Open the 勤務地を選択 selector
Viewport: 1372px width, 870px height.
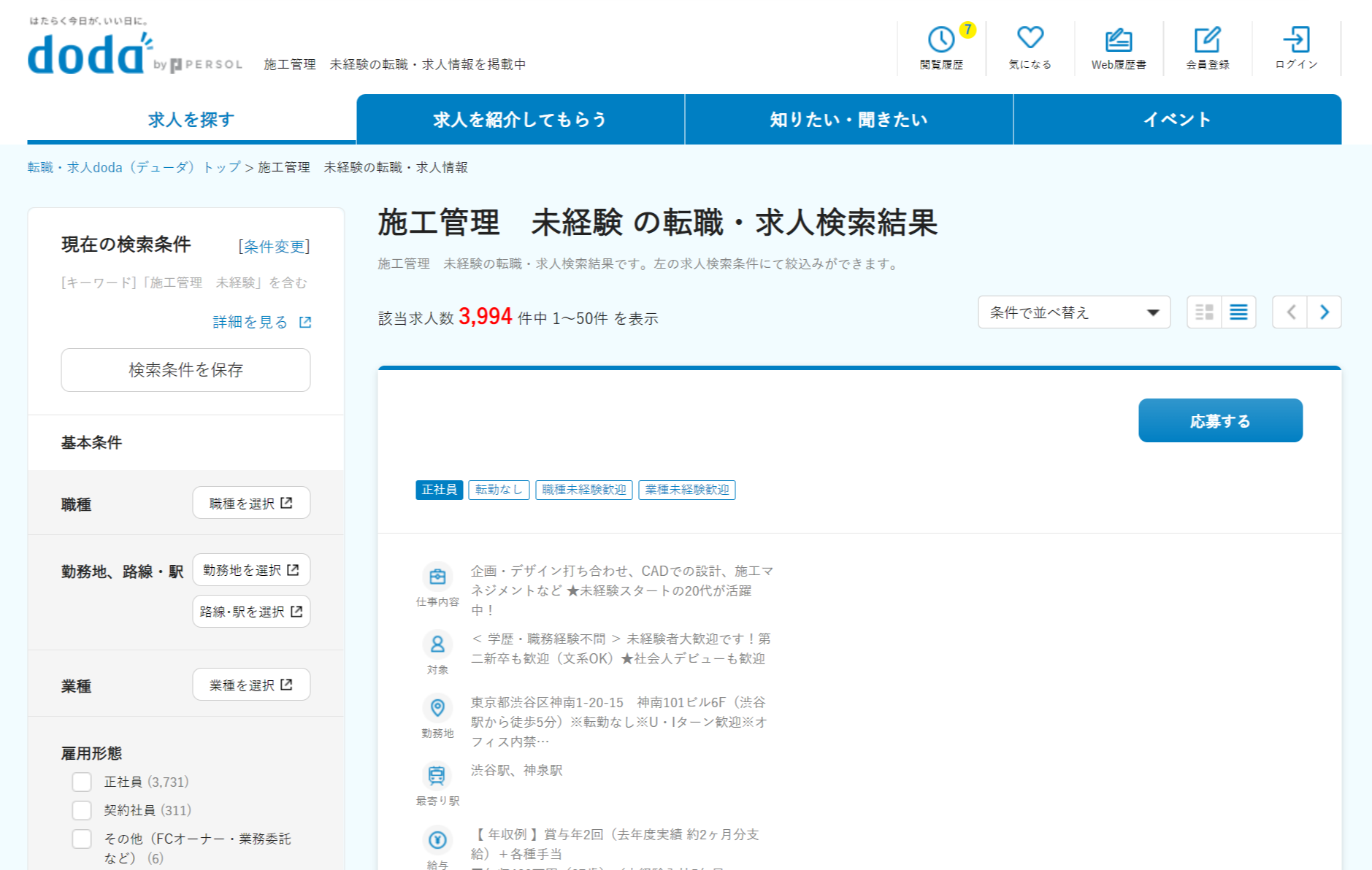pyautogui.click(x=251, y=570)
